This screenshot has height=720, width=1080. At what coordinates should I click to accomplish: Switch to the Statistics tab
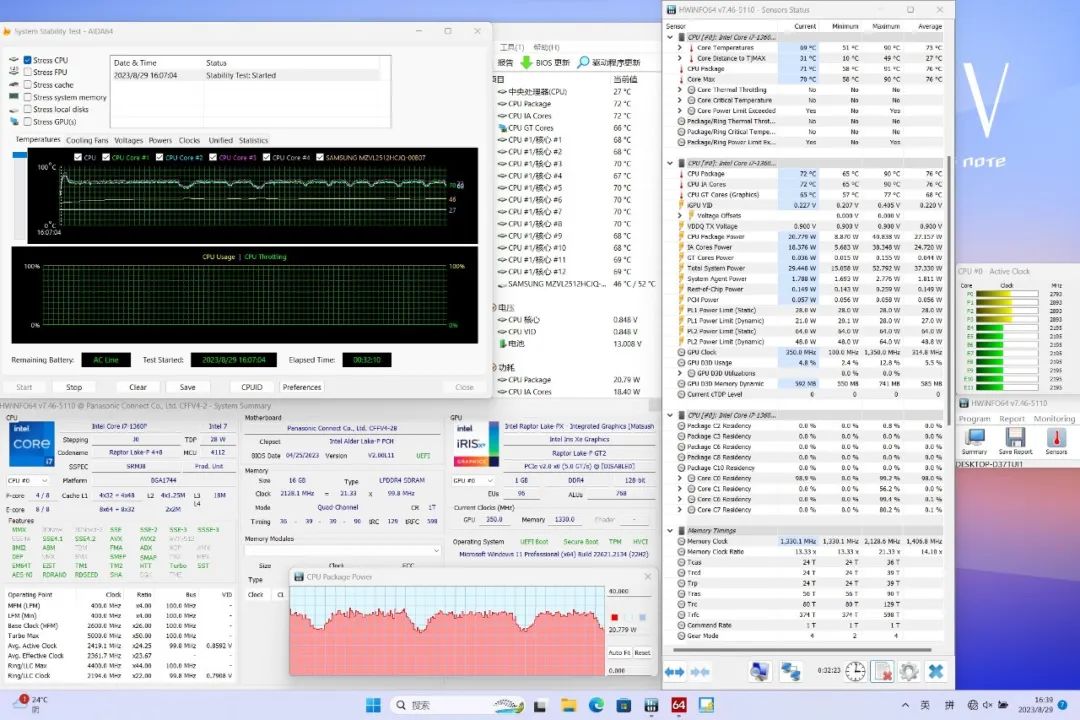coord(253,141)
